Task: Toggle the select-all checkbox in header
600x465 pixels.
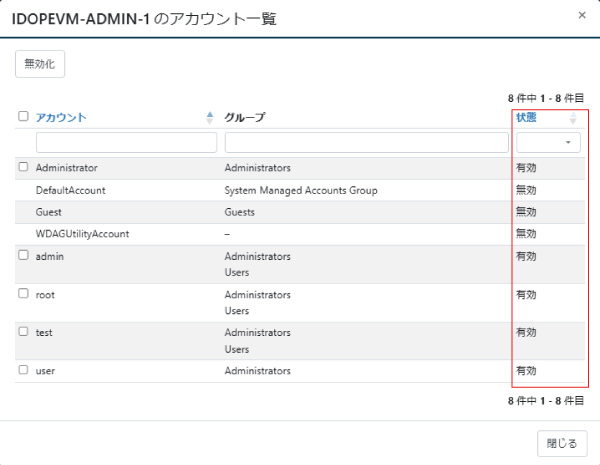Action: (23, 117)
